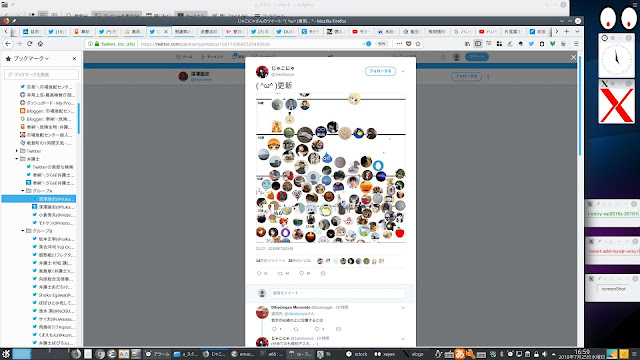The image size is (640, 360).
Task: Open the Firefox library icon
Action: point(467,44)
